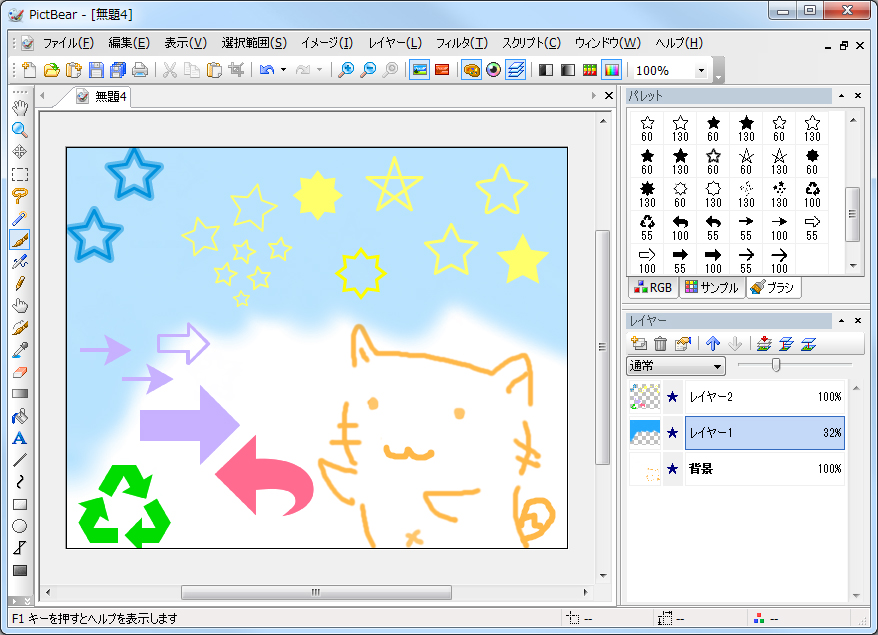This screenshot has width=878, height=635.
Task: Select the Ellipse shape tool
Action: click(x=20, y=526)
